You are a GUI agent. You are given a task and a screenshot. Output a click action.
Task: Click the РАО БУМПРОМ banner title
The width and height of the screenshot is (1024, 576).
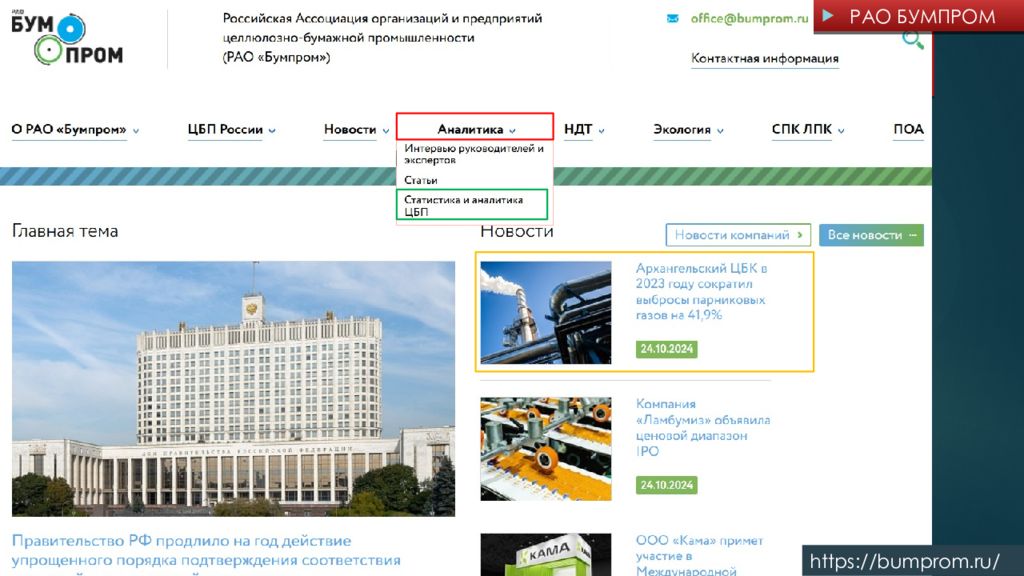(922, 16)
